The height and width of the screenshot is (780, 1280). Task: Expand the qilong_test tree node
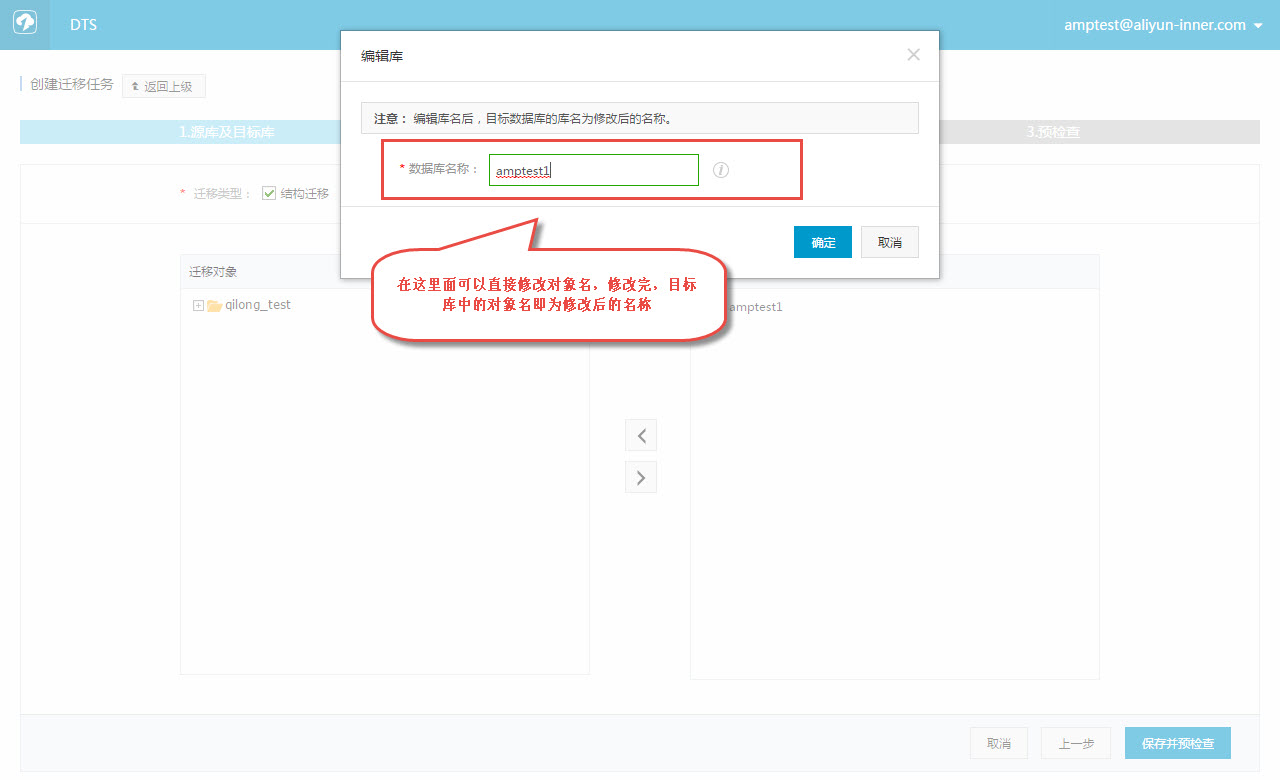pos(198,306)
